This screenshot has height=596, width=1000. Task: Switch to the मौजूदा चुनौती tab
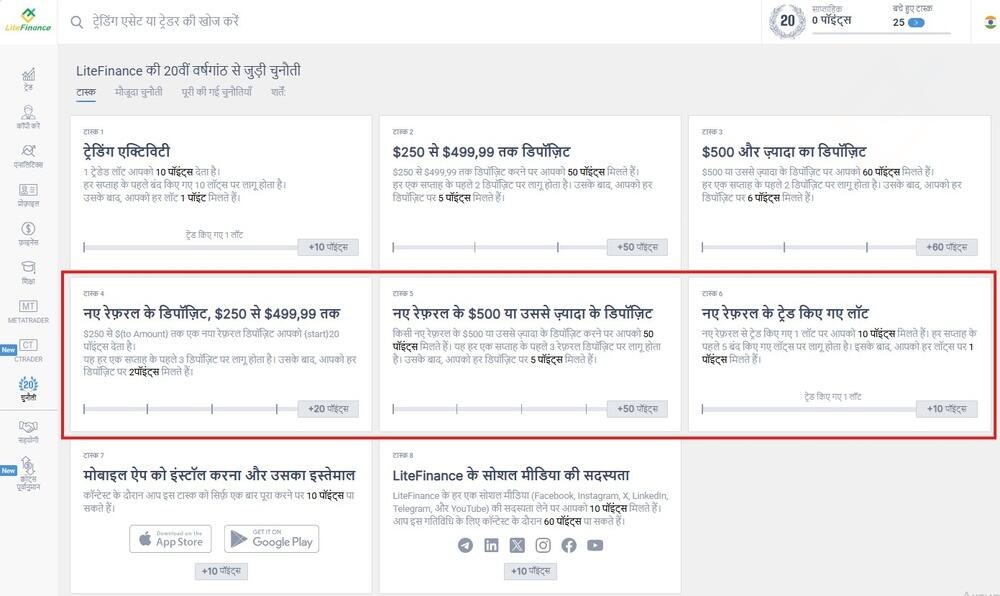[x=138, y=92]
